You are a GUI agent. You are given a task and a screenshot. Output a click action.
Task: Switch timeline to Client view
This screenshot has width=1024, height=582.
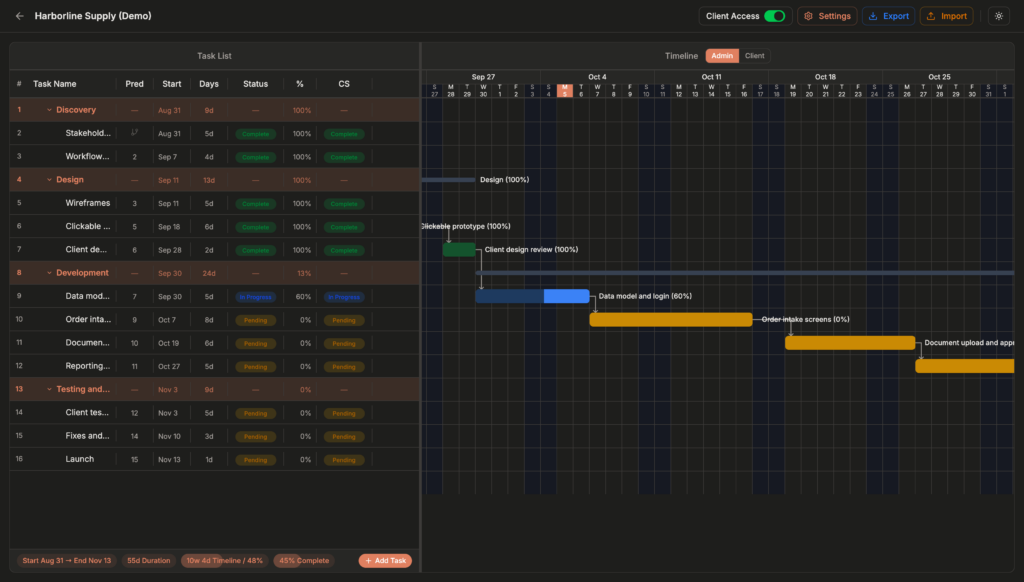point(754,56)
